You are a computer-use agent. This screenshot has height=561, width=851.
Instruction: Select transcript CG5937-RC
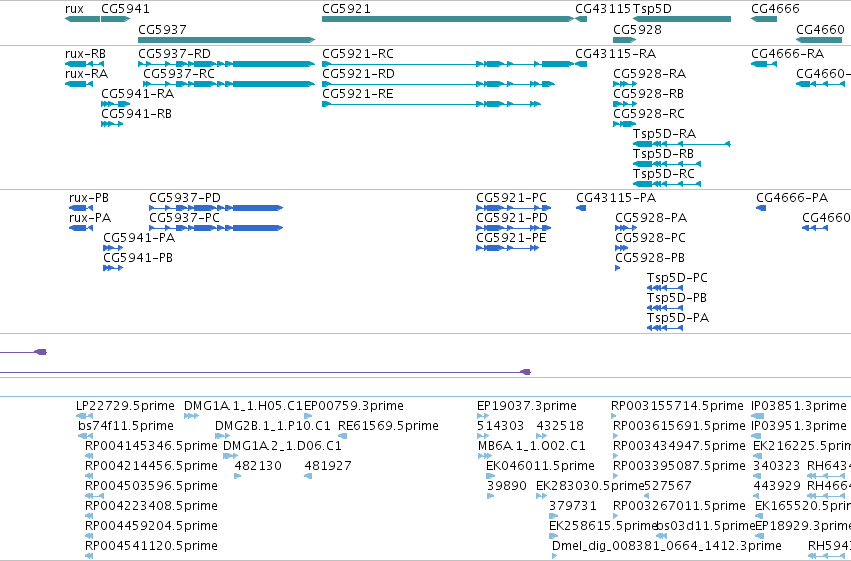tap(229, 84)
